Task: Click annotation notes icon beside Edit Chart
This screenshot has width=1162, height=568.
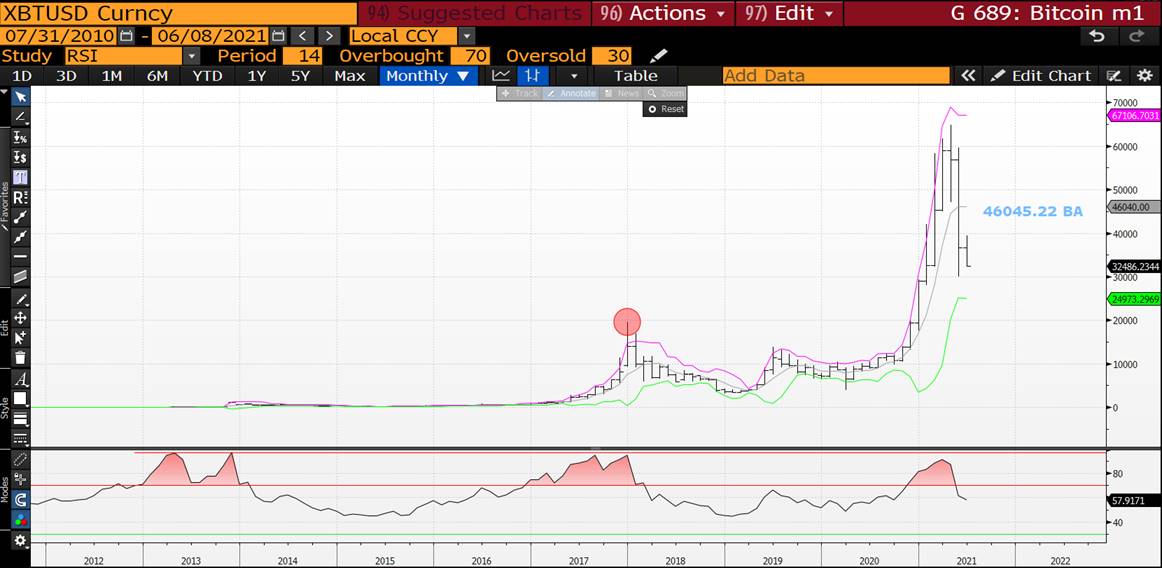Action: 1113,76
